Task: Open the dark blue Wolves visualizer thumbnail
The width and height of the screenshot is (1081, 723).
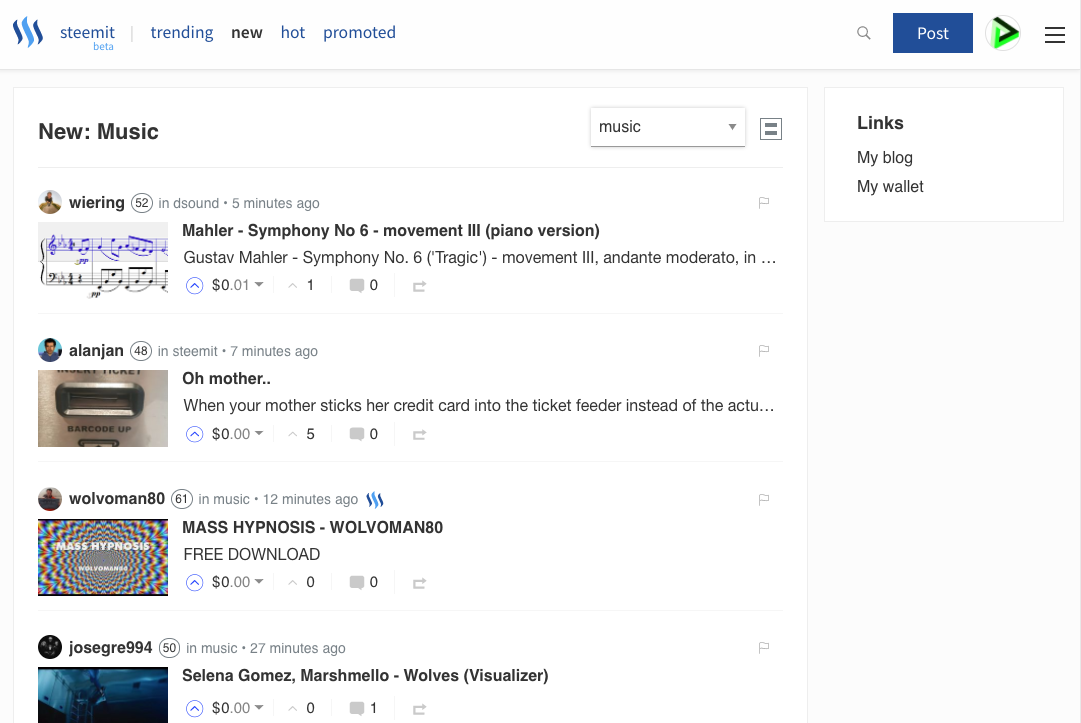Action: click(103, 695)
